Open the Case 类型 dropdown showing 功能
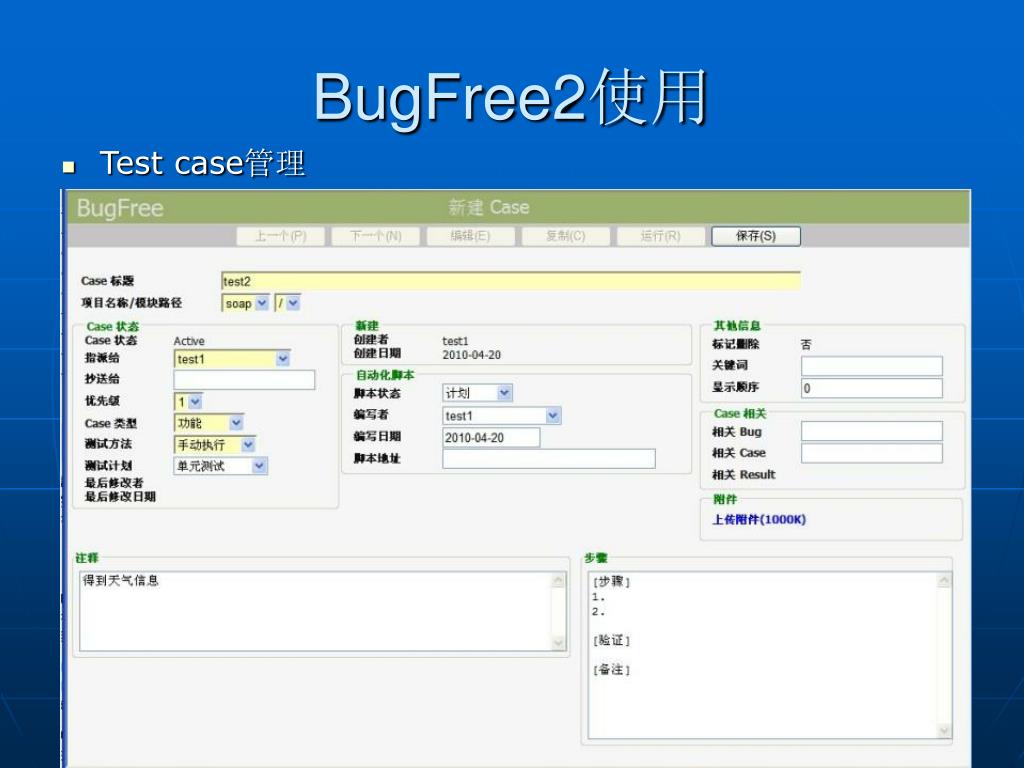 (x=209, y=423)
